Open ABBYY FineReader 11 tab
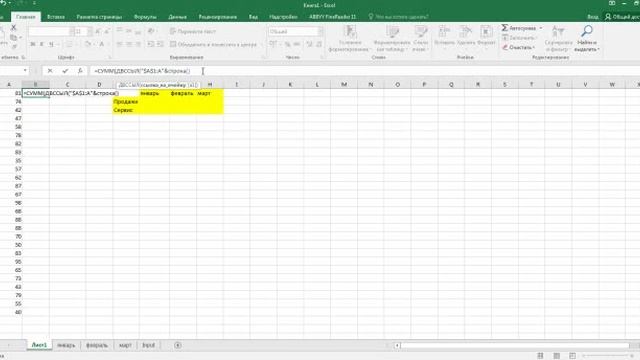The width and height of the screenshot is (640, 360). [332, 17]
